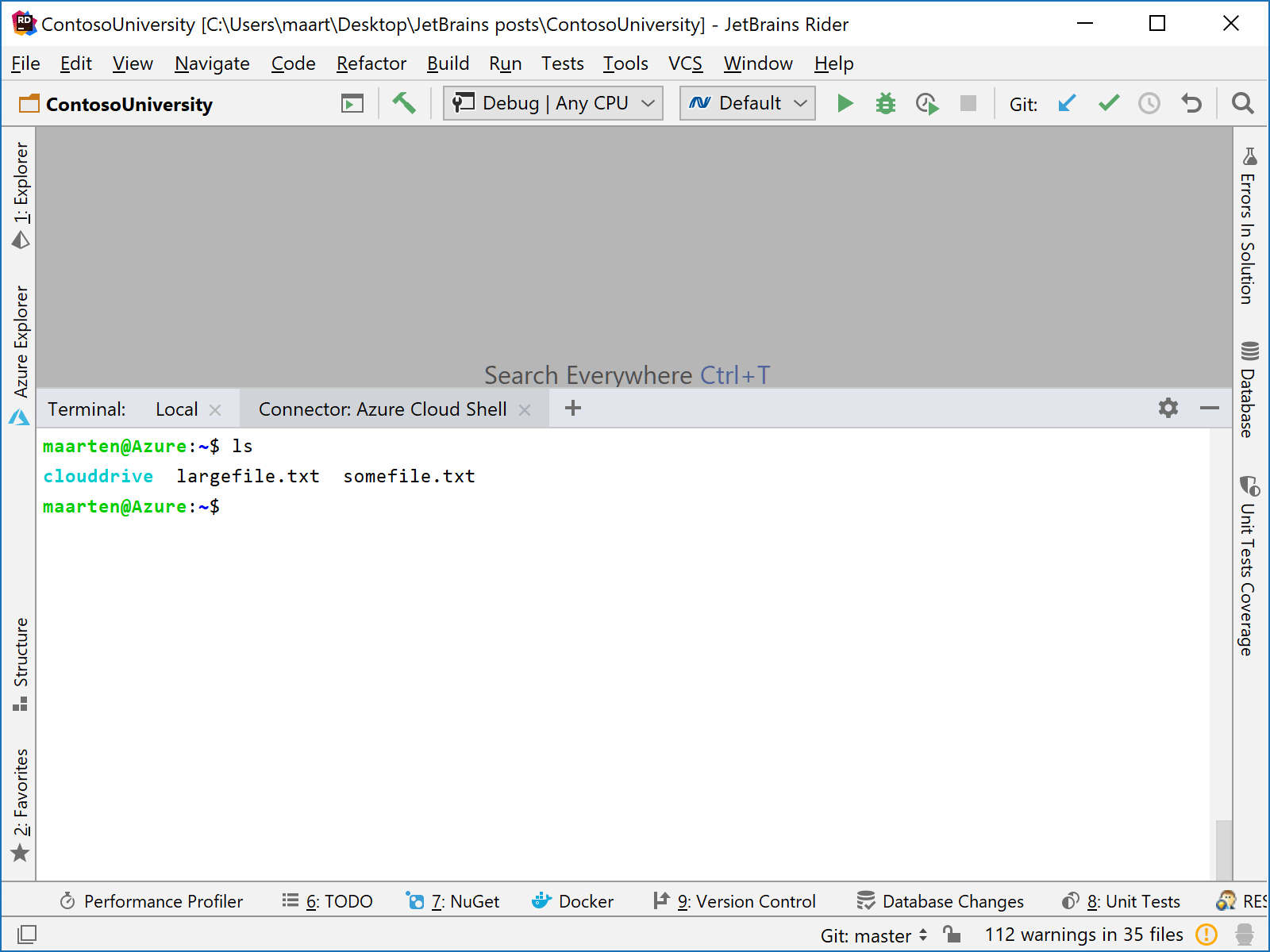Open the Docker tool window
Image resolution: width=1270 pixels, height=952 pixels.
point(572,901)
